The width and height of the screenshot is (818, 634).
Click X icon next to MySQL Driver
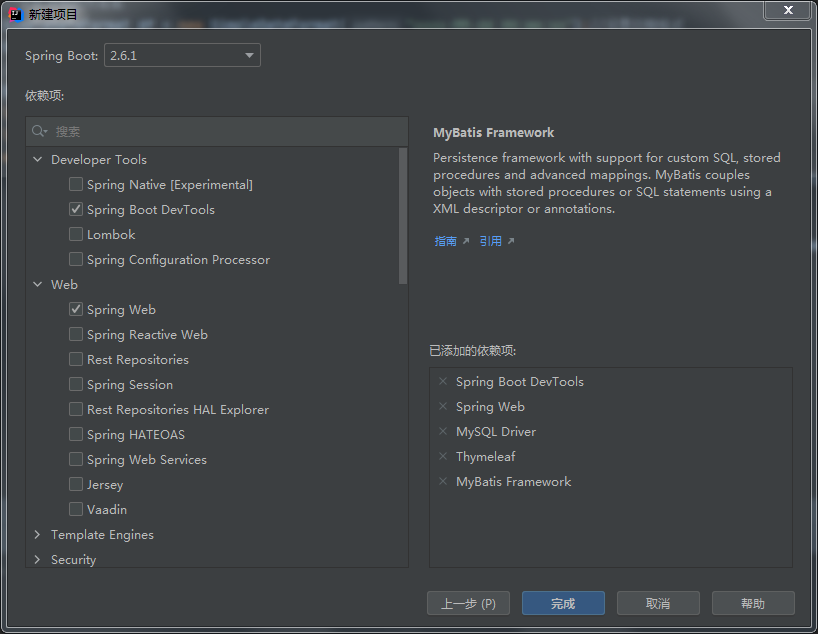pyautogui.click(x=443, y=432)
